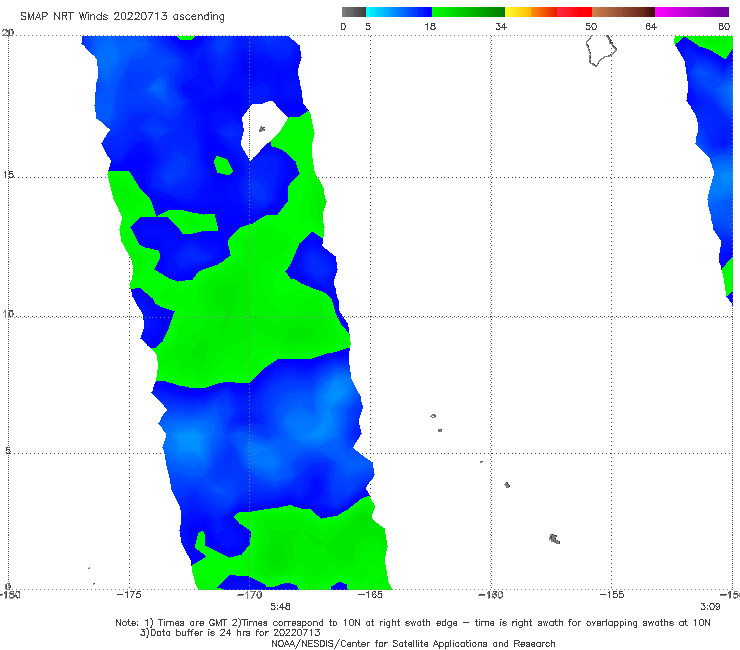Viewport: 740px width, 650px height.
Task: Click the color bar label '50'
Action: click(x=591, y=26)
